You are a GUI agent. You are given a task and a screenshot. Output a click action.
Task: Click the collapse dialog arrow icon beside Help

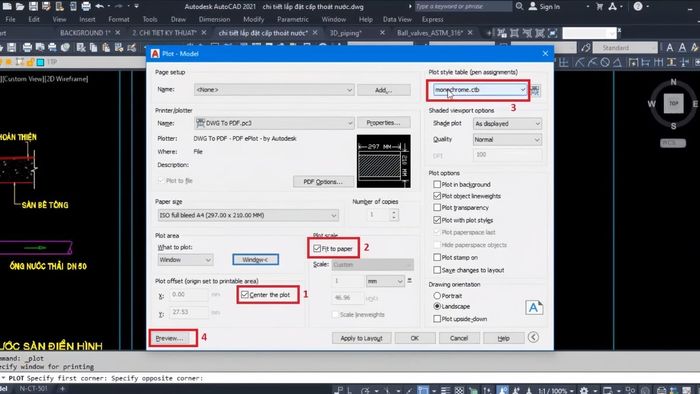click(533, 337)
